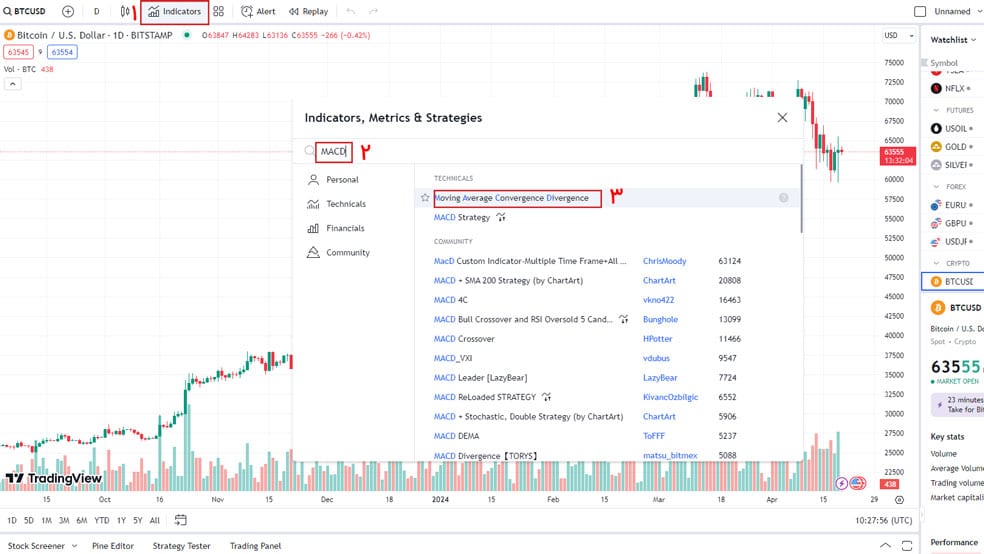
Task: Open the Trading Panel tab
Action: 255,546
